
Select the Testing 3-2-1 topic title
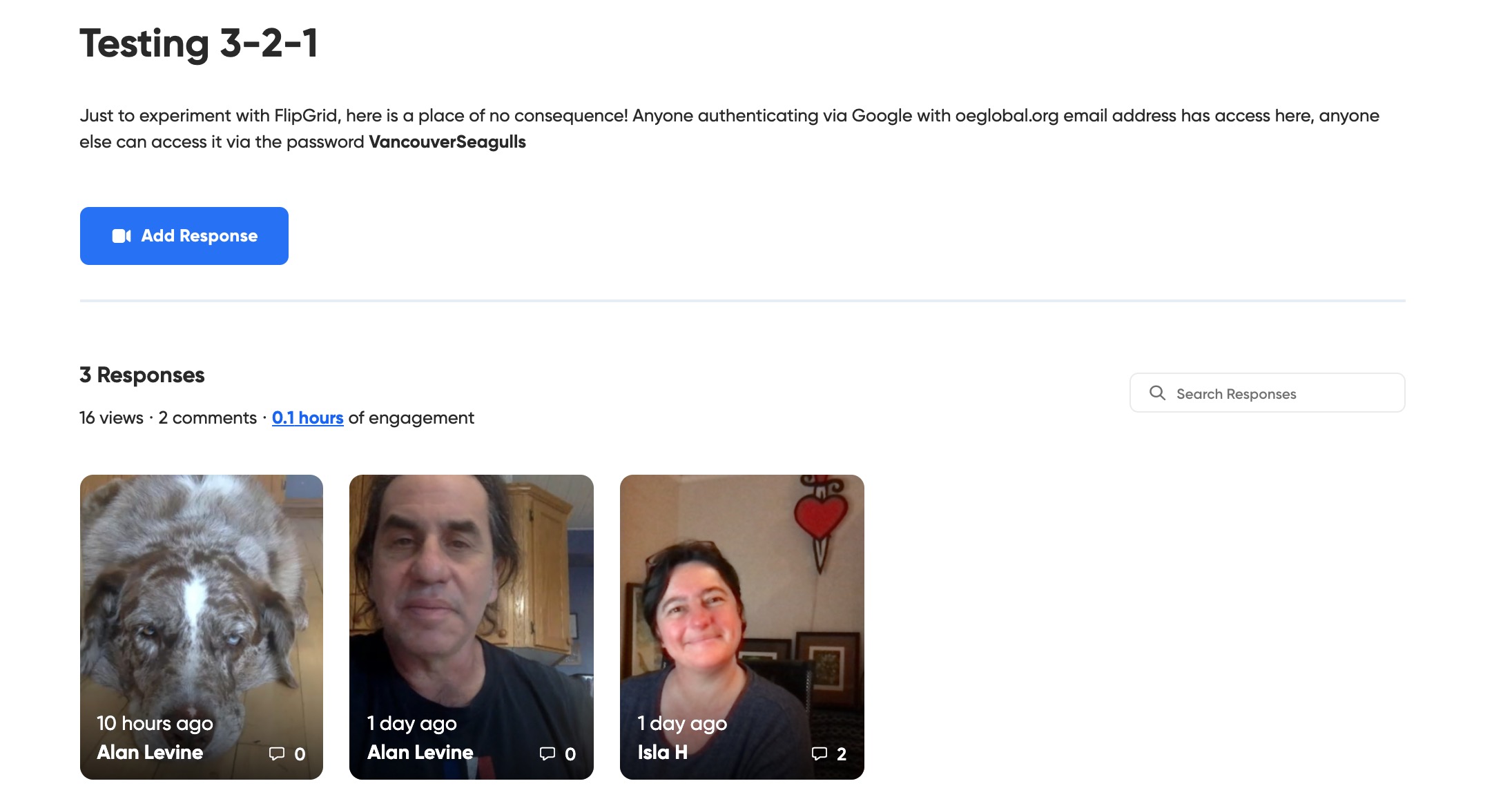pyautogui.click(x=199, y=43)
